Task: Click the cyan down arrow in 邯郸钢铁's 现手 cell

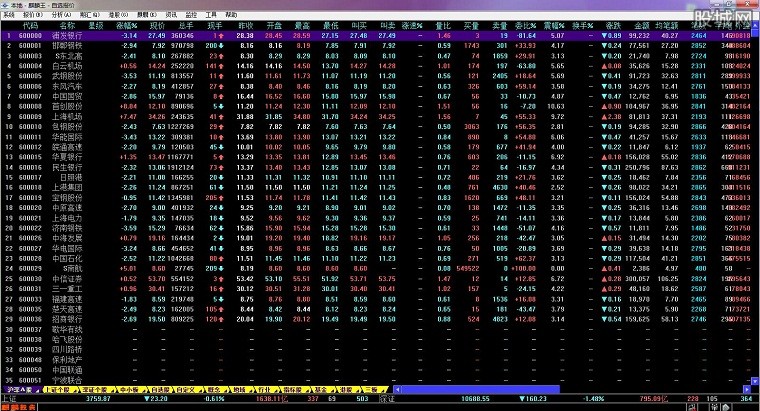Action: [x=221, y=46]
